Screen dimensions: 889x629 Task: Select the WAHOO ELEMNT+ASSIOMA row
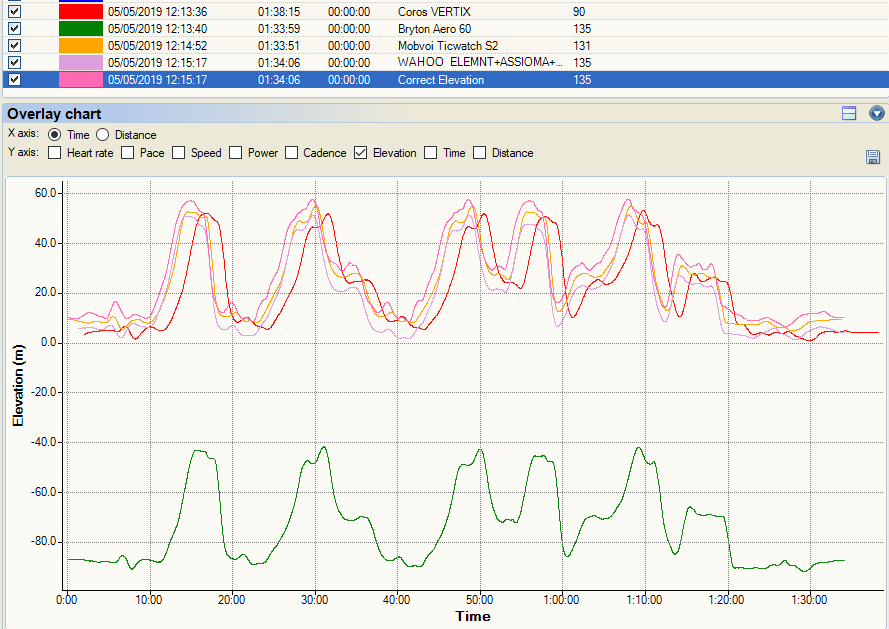click(480, 63)
